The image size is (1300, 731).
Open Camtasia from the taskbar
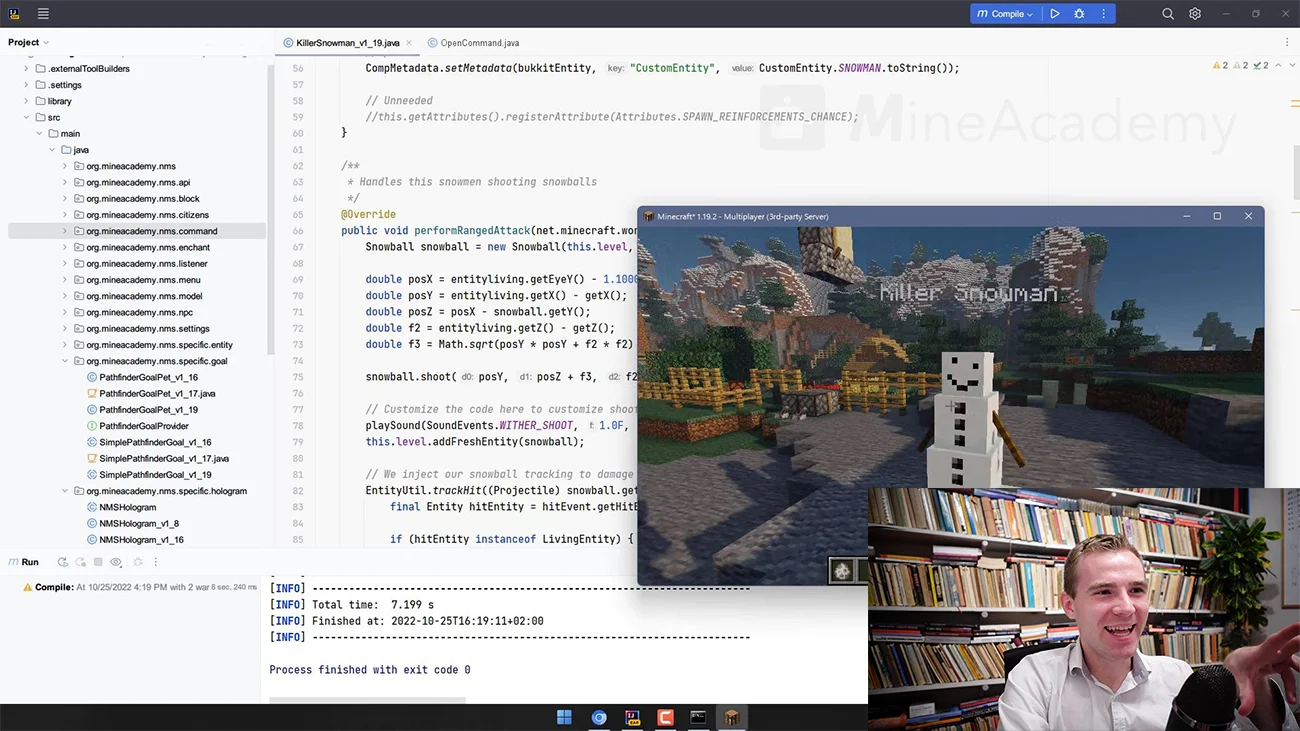[665, 717]
